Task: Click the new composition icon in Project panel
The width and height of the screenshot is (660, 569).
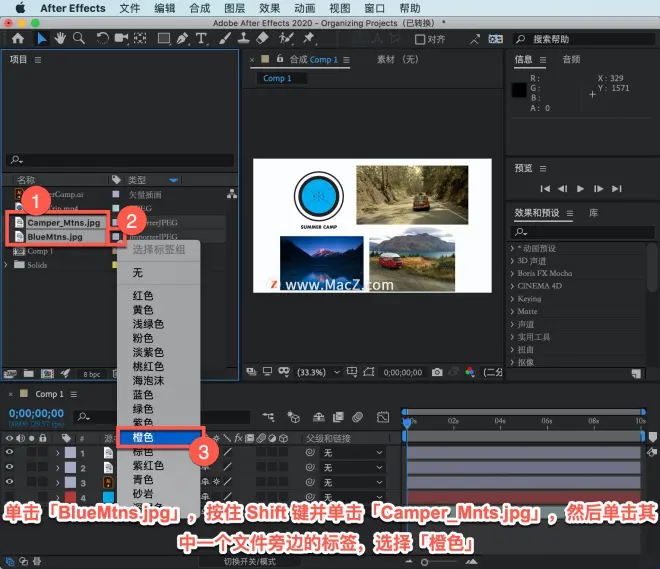Action: click(x=47, y=373)
